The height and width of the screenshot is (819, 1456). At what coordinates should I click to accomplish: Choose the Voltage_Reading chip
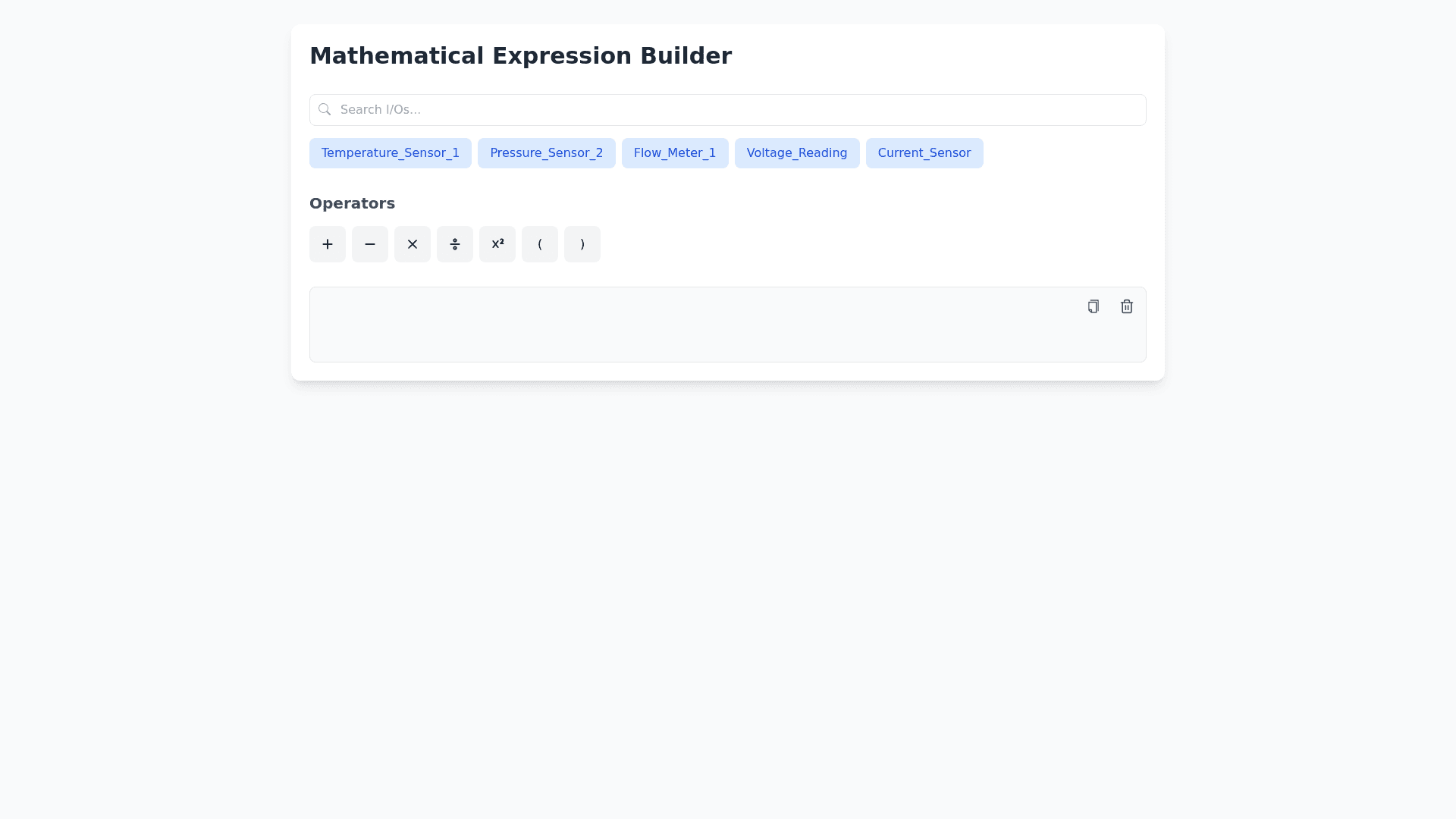click(x=797, y=153)
